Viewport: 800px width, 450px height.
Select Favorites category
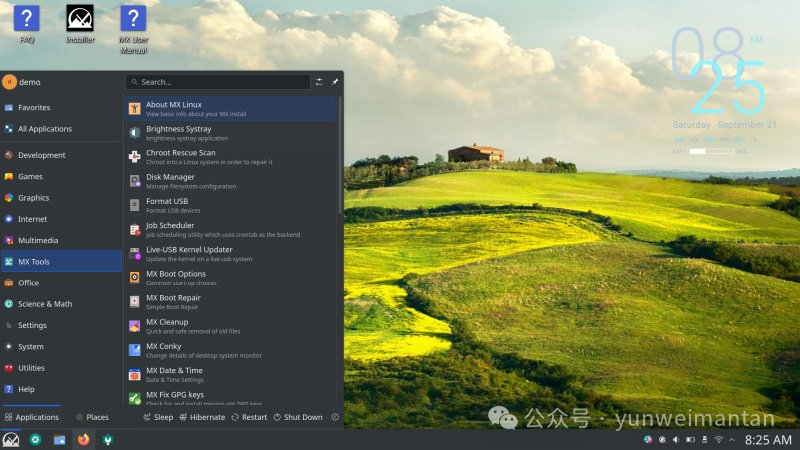click(61, 108)
